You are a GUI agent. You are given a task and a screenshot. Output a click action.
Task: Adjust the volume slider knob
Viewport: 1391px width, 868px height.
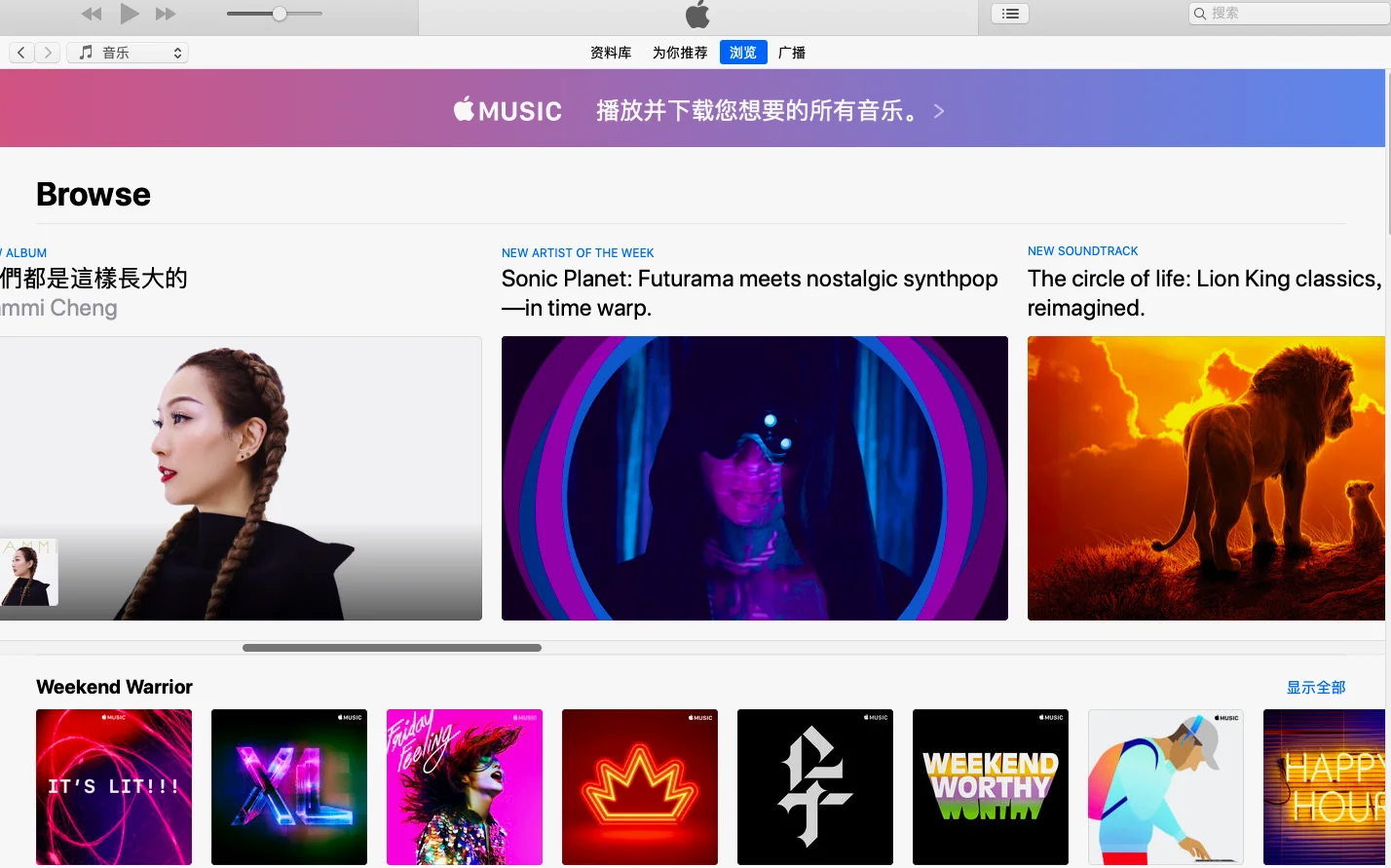click(280, 14)
